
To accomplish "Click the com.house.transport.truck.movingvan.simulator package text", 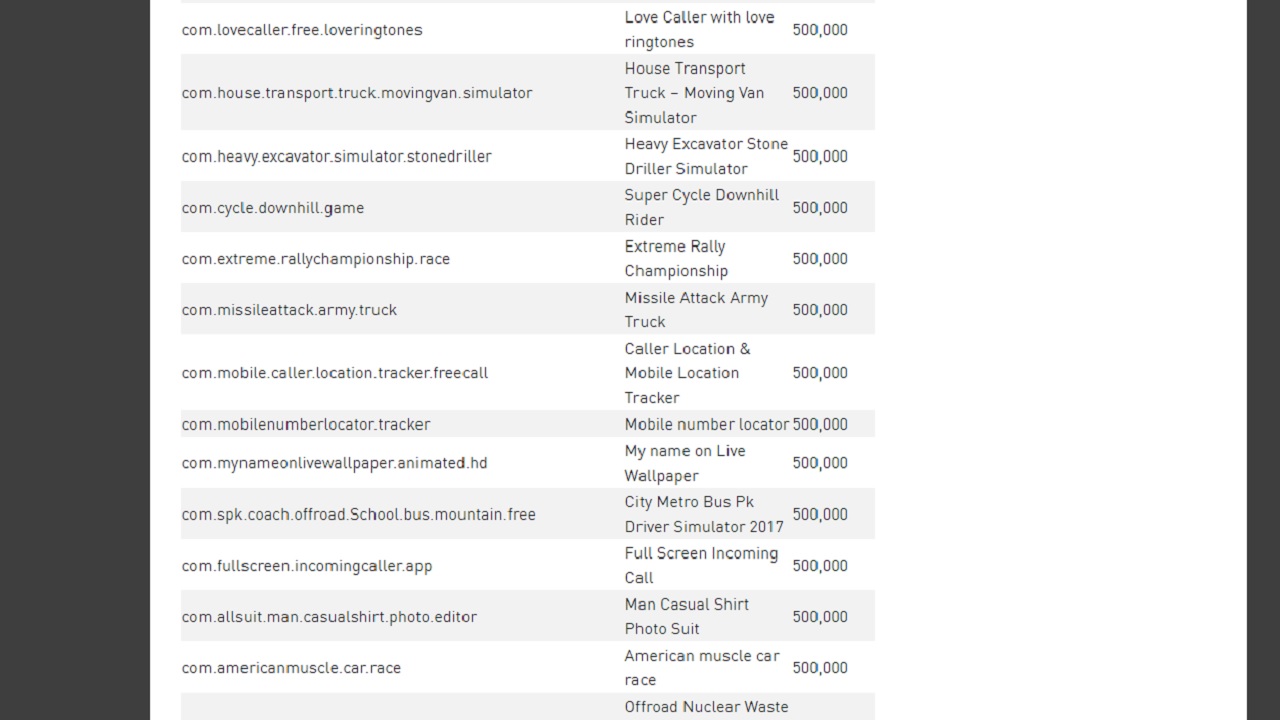I will 357,93.
